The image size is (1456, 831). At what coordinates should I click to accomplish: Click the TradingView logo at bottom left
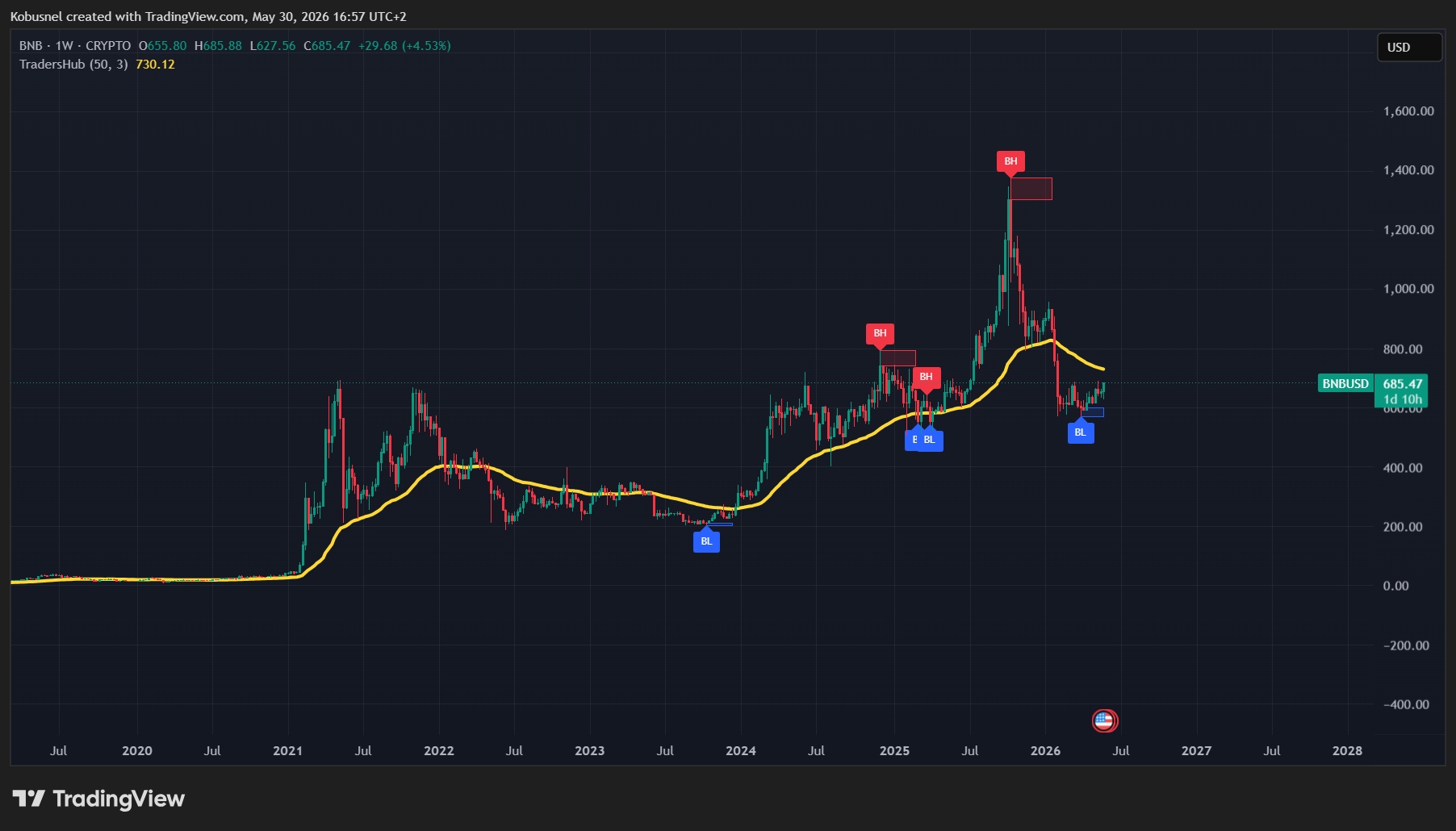[x=98, y=799]
